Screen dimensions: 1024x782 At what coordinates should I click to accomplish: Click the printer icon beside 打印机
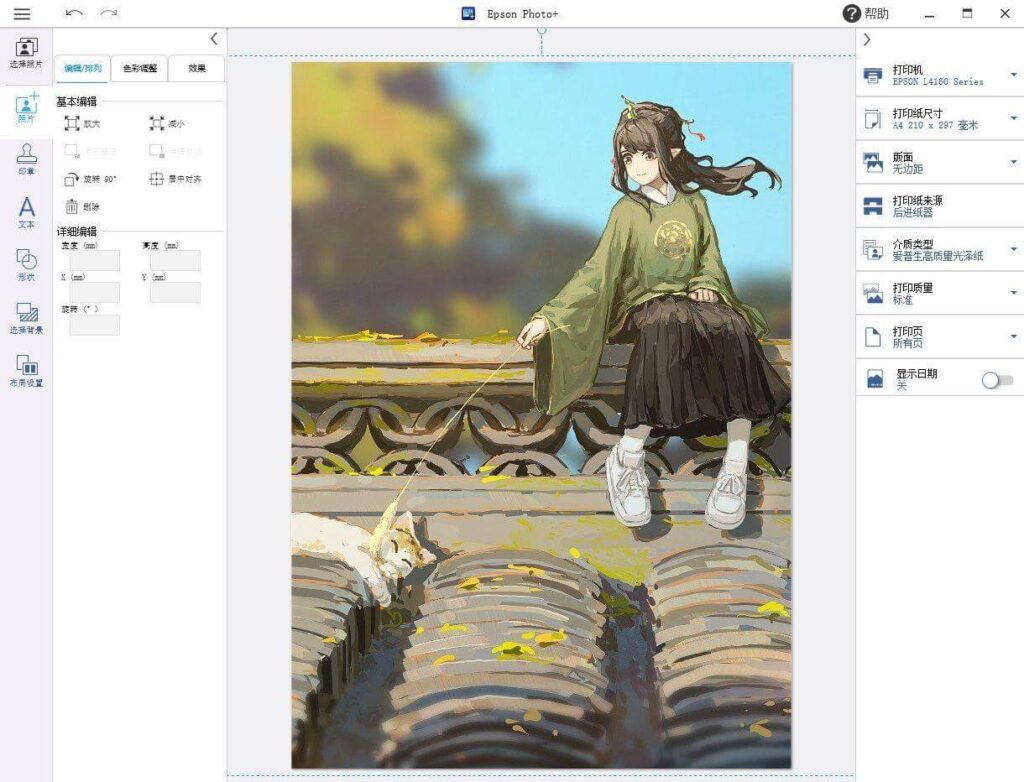[872, 75]
